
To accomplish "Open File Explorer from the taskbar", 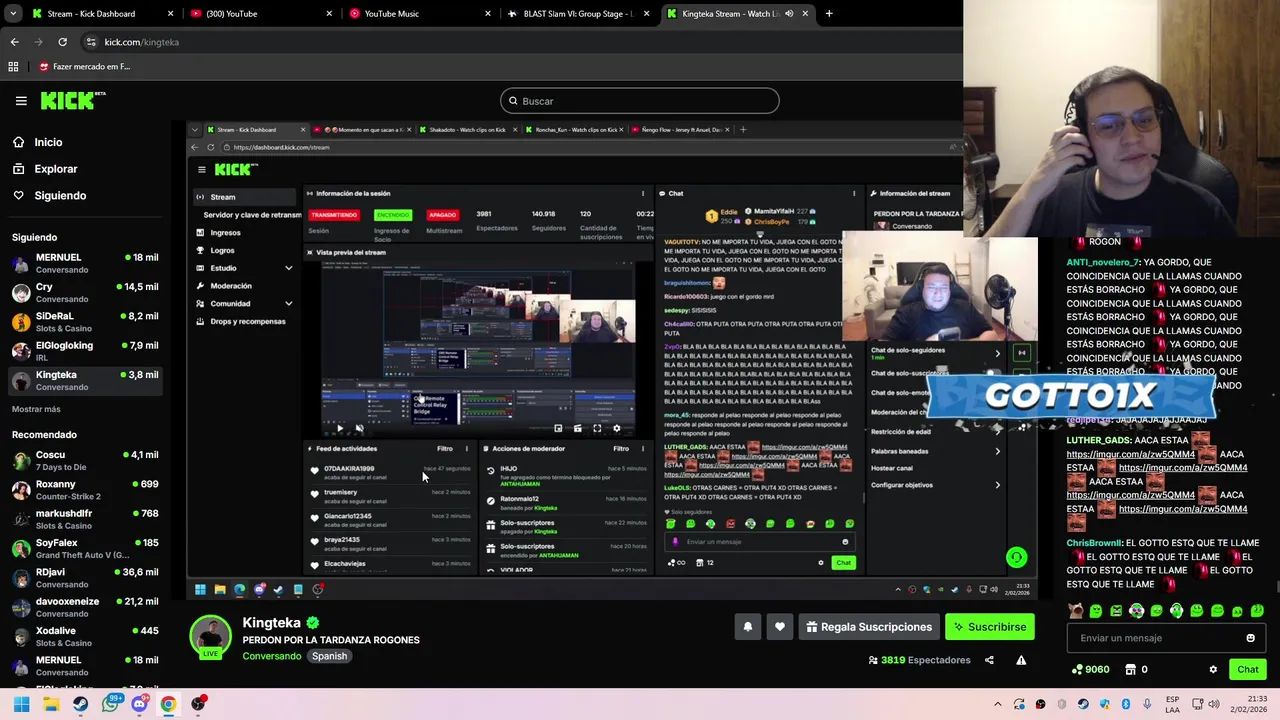I will 51,704.
